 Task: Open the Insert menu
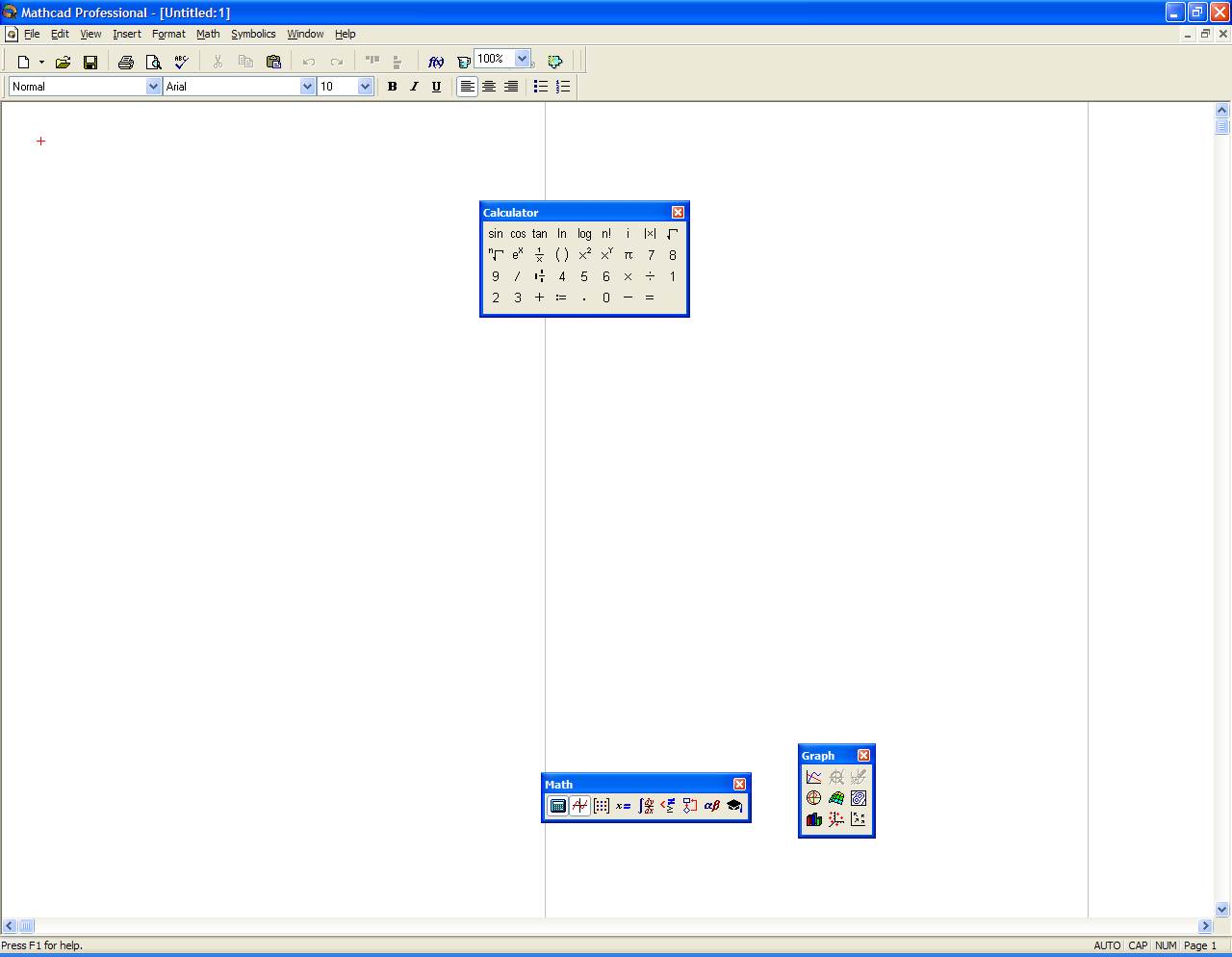127,34
